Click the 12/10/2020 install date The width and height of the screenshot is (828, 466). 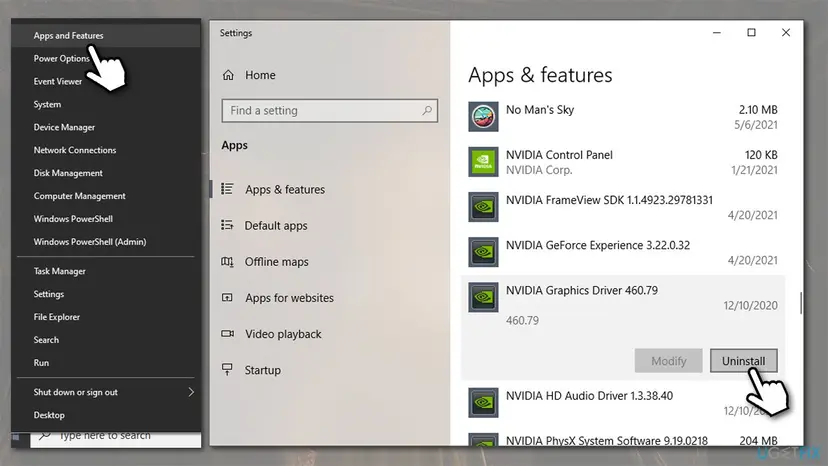click(750, 305)
